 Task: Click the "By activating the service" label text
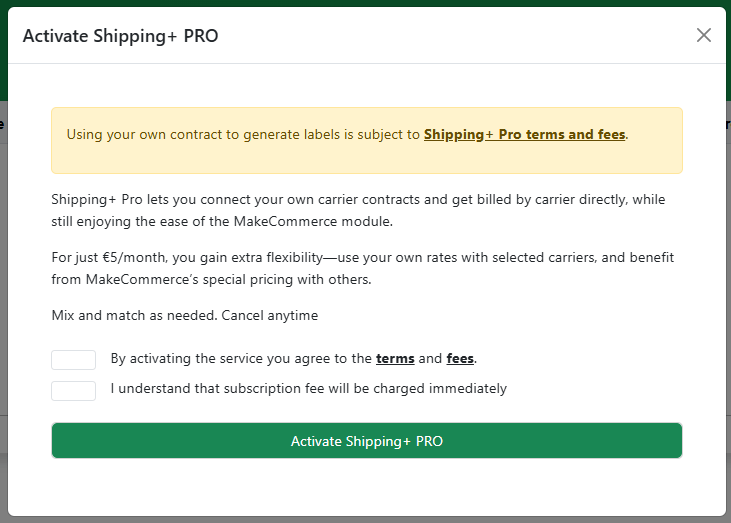pyautogui.click(x=240, y=358)
